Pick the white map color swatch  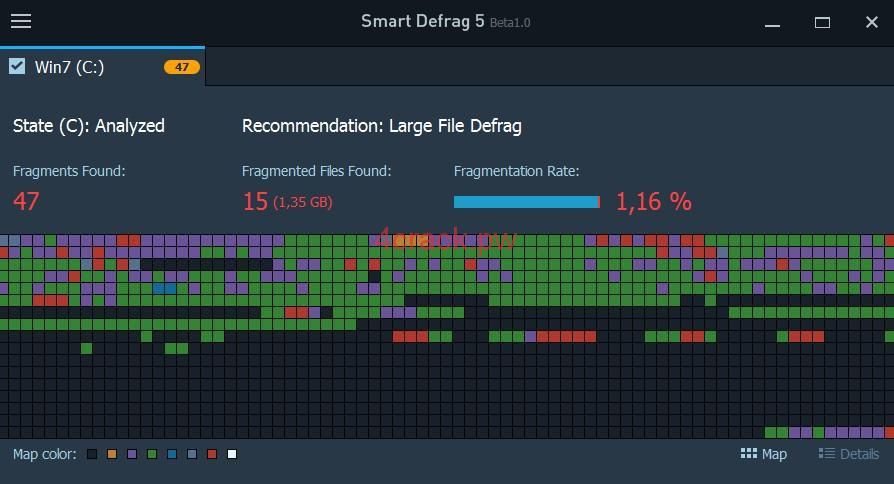pyautogui.click(x=232, y=454)
